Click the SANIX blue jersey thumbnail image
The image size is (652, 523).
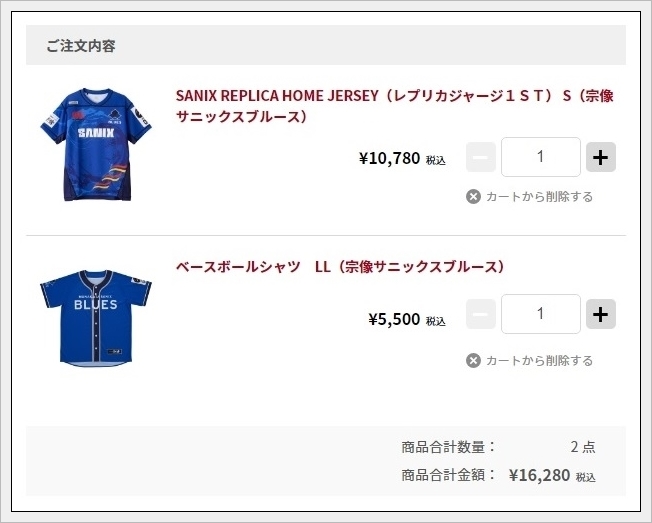[97, 145]
